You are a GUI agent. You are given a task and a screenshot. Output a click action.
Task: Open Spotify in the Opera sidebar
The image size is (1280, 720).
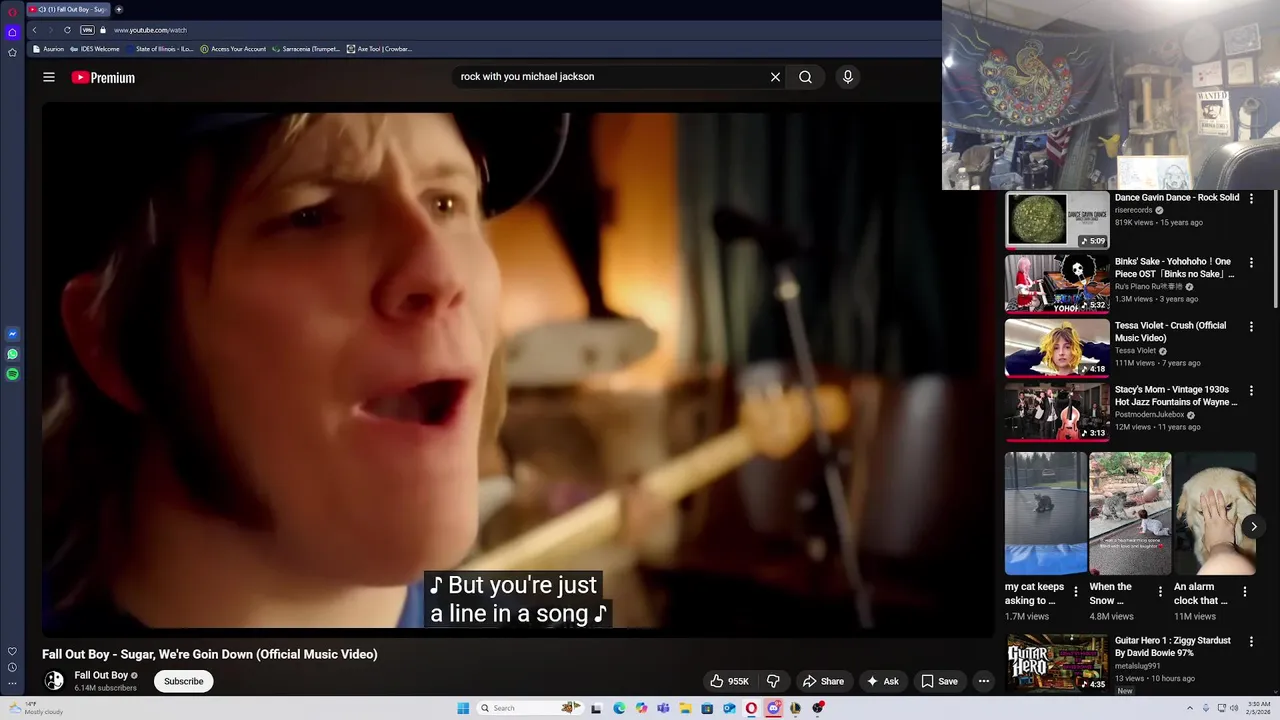12,374
